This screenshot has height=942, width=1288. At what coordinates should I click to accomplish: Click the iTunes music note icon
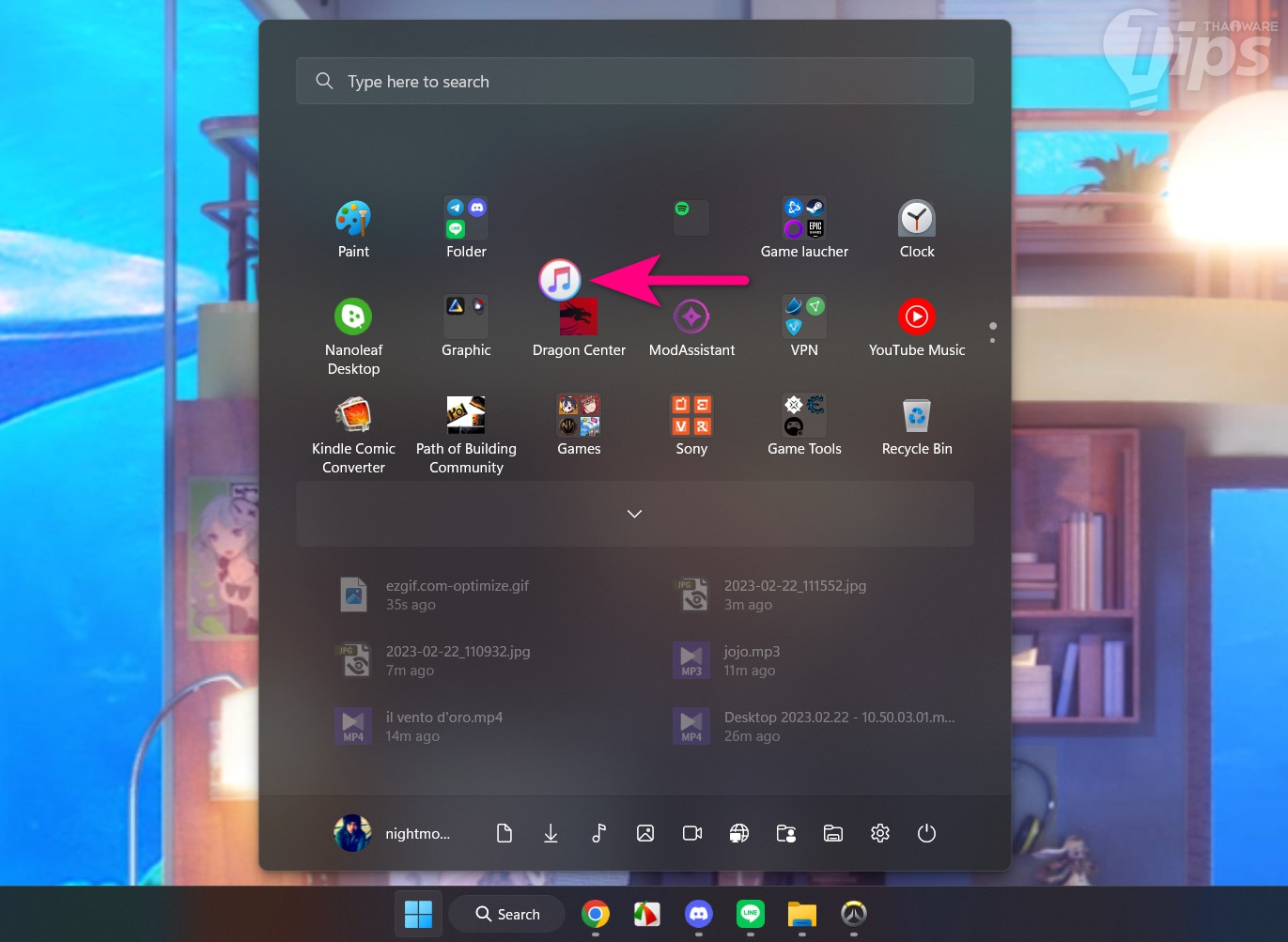(x=560, y=280)
